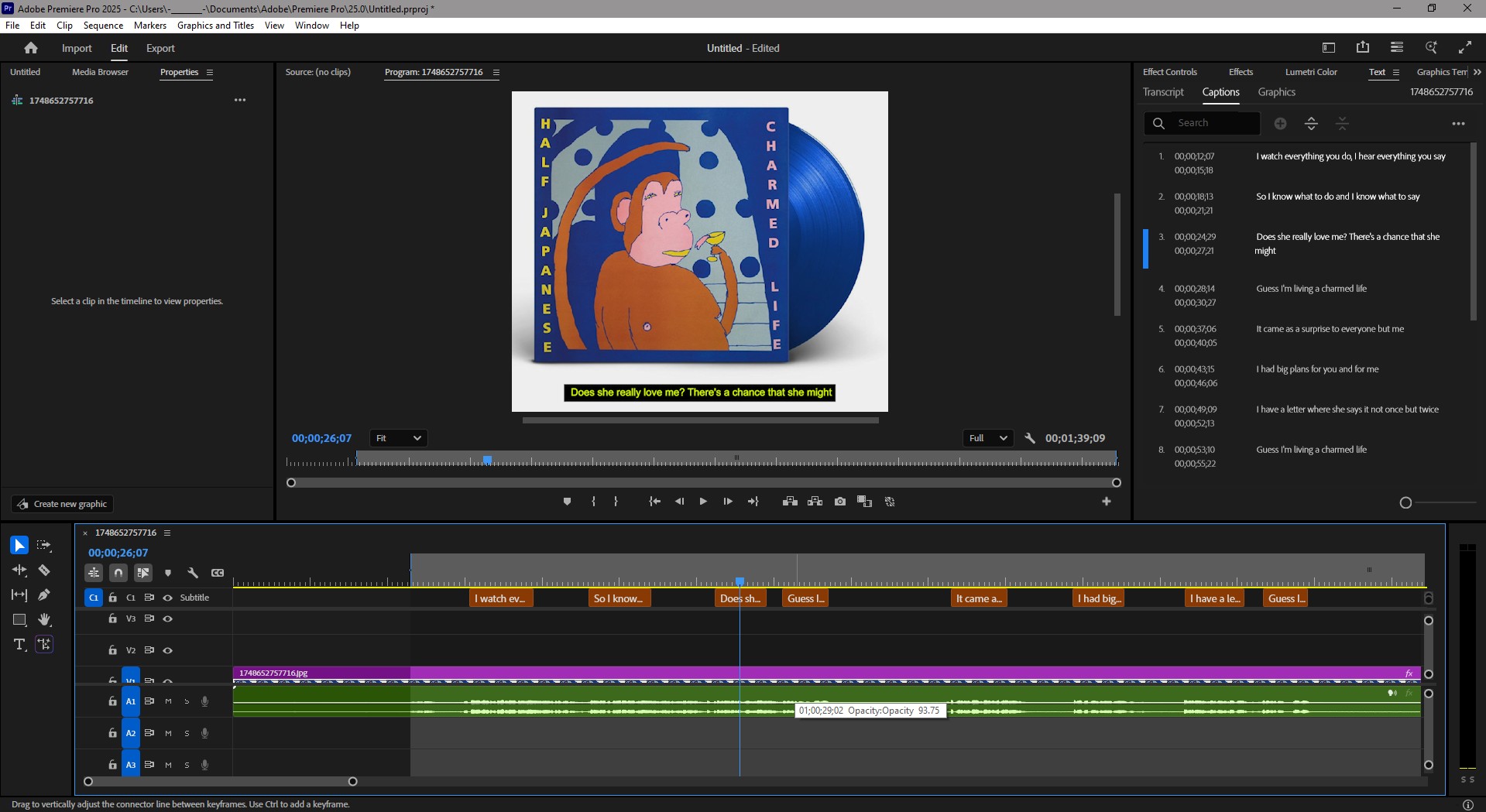Open Quick Export share icon
Screen dimensions: 1486x812
pos(1363,47)
